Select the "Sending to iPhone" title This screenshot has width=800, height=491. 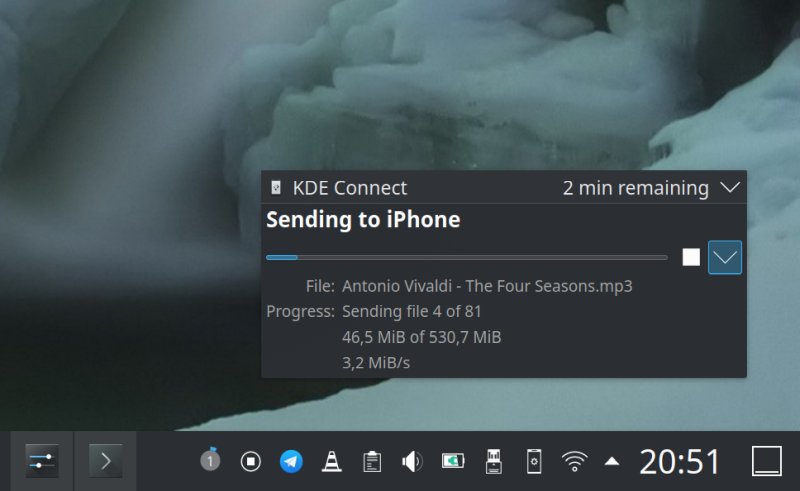tap(363, 219)
